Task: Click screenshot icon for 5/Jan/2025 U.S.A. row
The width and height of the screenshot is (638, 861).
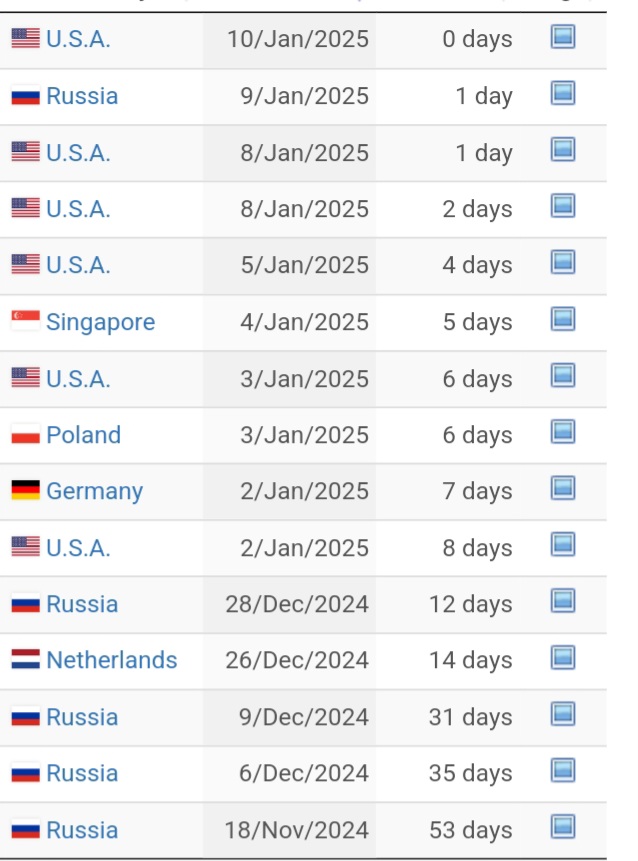Action: coord(563,262)
